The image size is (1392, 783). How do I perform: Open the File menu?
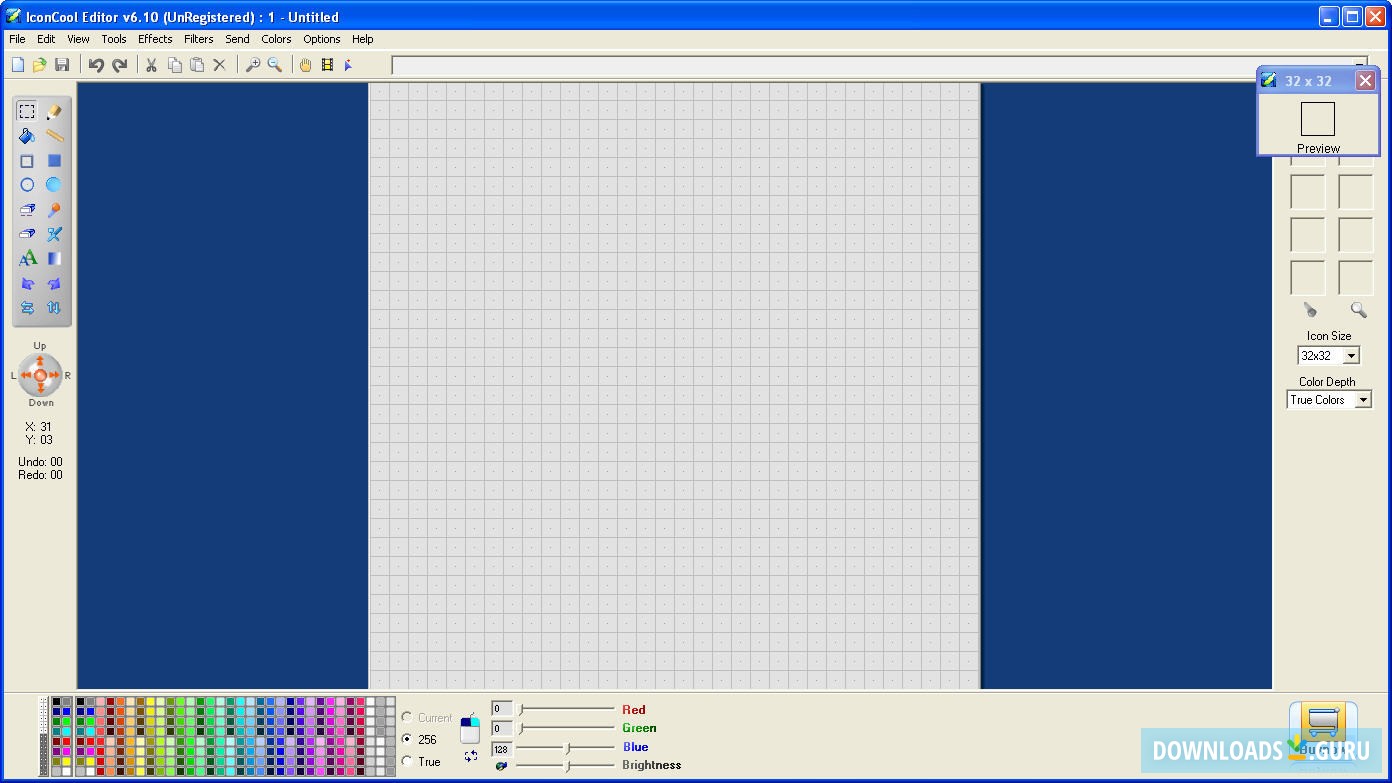tap(17, 39)
